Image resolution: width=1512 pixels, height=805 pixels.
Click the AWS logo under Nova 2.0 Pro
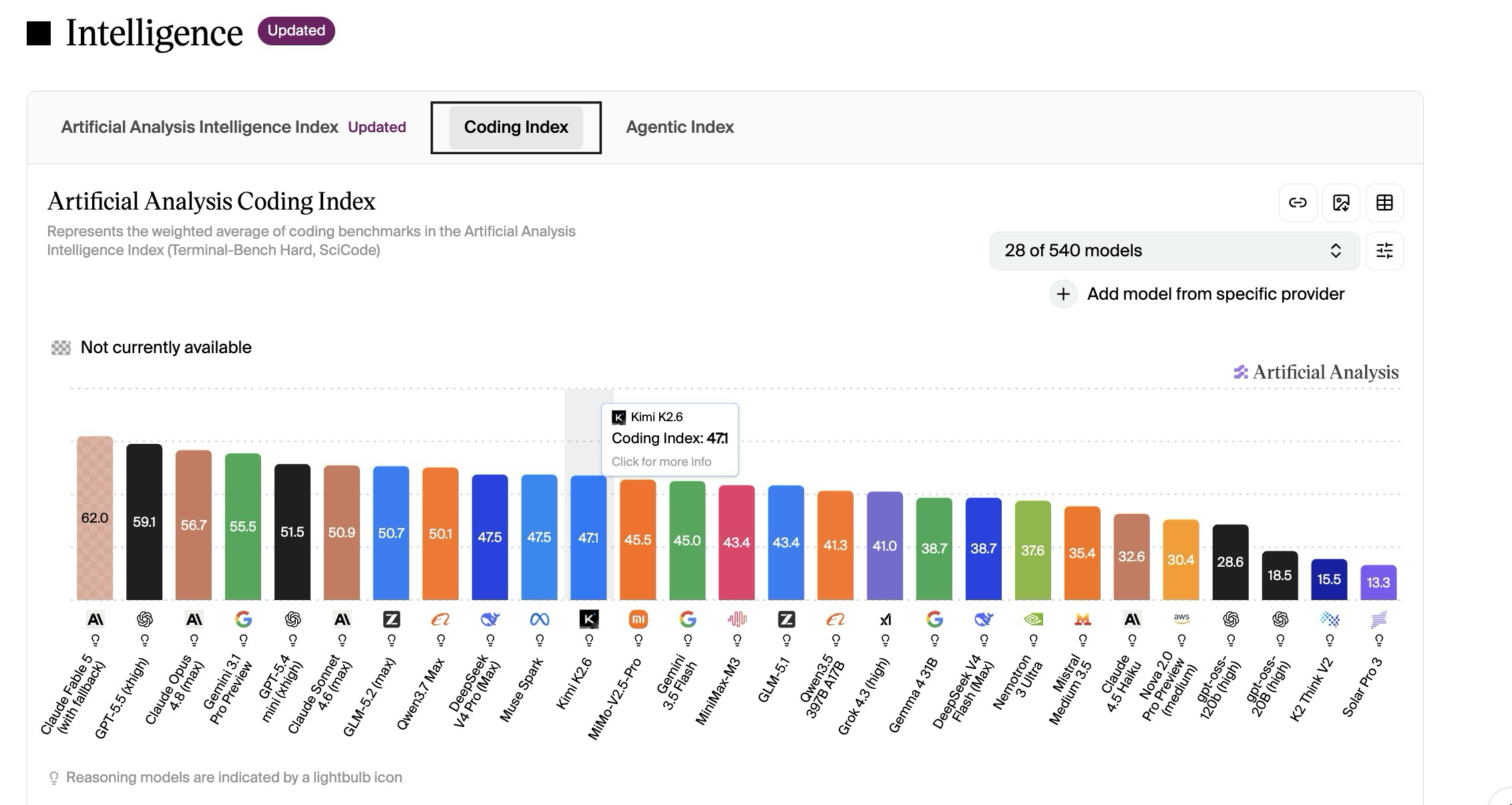click(1181, 619)
